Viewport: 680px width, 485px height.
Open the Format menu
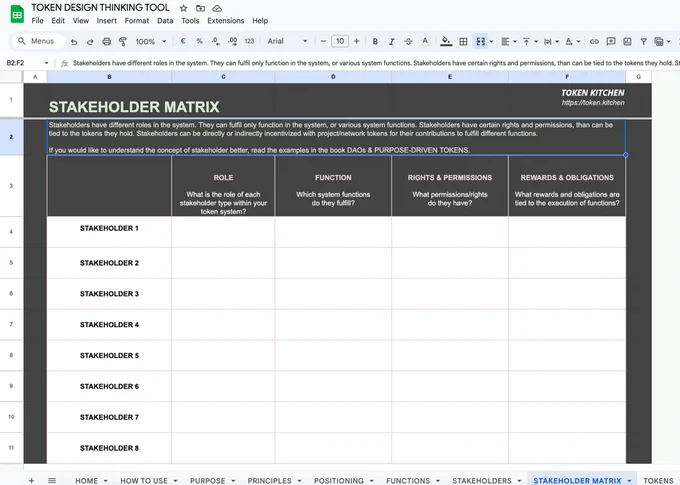137,21
